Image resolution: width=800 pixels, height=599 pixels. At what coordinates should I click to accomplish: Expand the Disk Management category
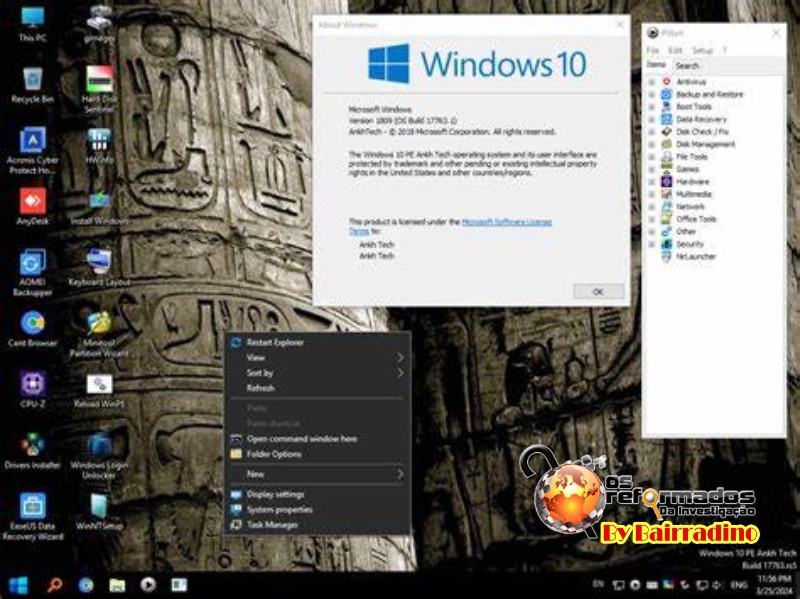[x=652, y=144]
